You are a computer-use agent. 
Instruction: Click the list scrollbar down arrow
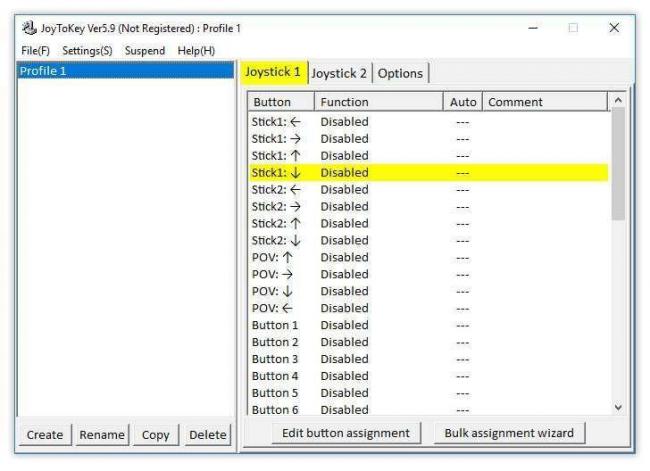tap(618, 408)
